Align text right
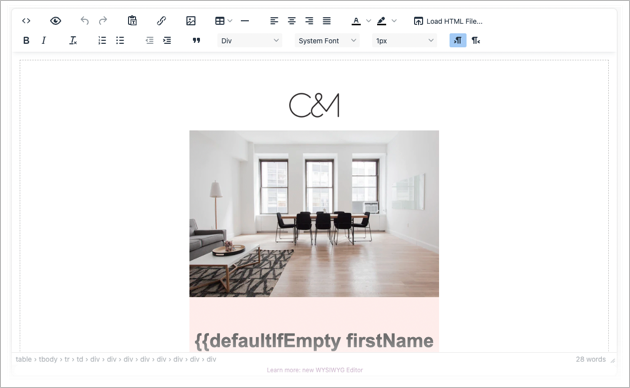630x388 pixels. (x=309, y=20)
